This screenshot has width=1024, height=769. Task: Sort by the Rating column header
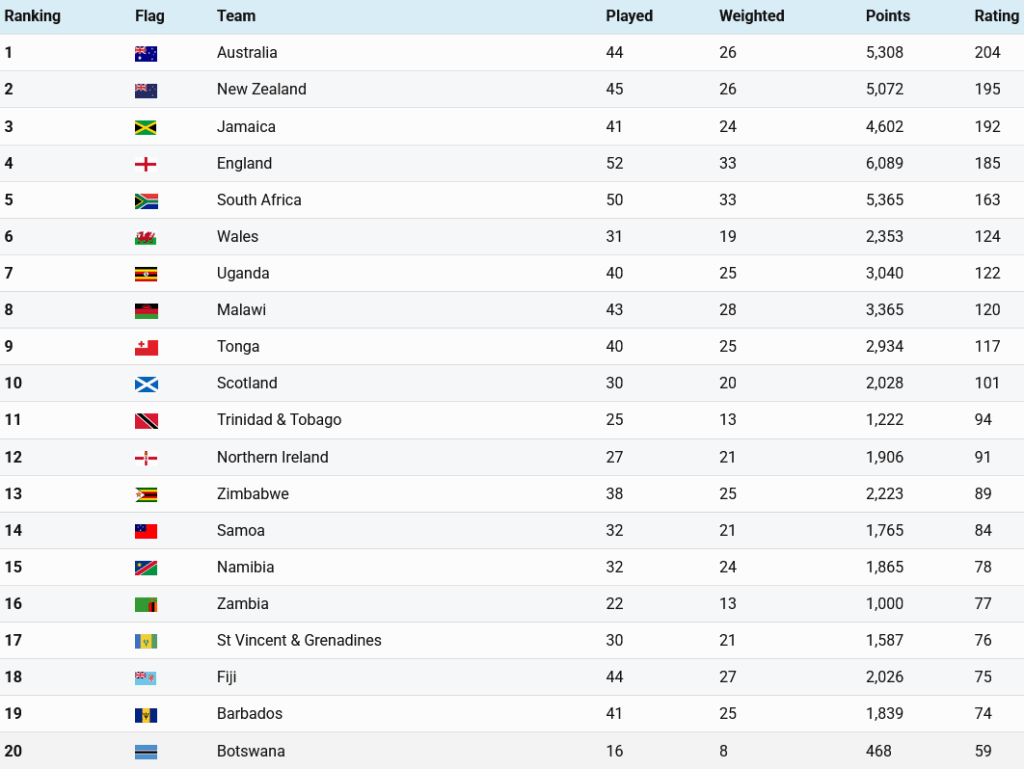(x=996, y=16)
